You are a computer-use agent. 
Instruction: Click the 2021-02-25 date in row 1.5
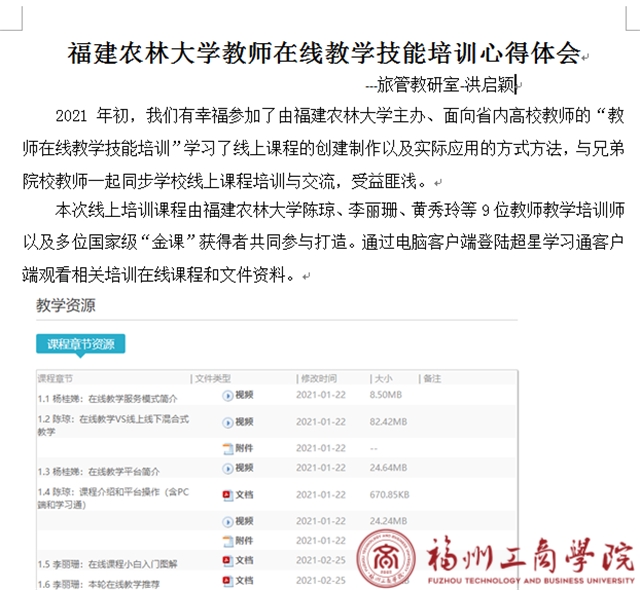(321, 560)
